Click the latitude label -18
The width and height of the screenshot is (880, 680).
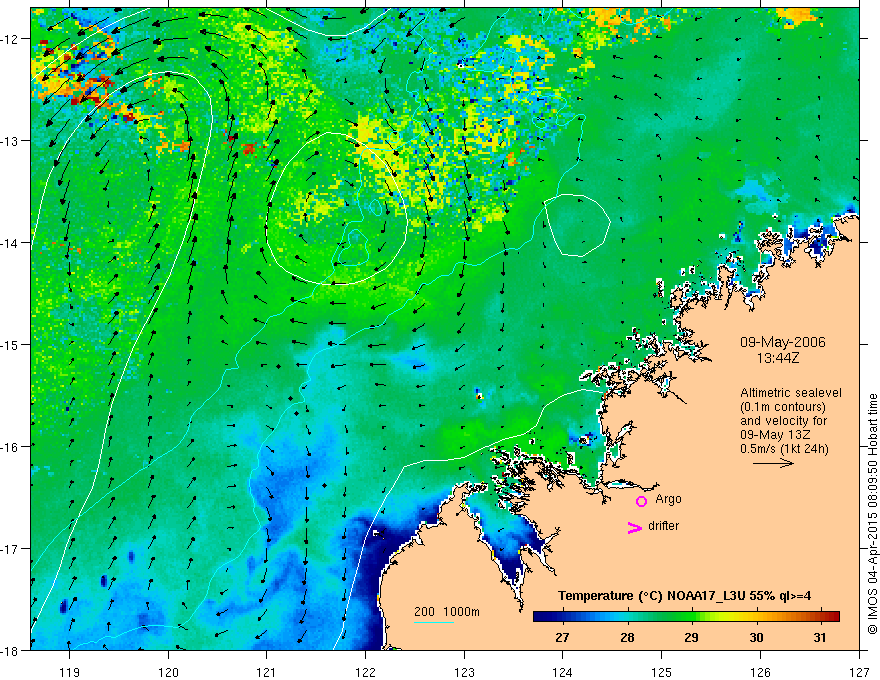tap(10, 650)
